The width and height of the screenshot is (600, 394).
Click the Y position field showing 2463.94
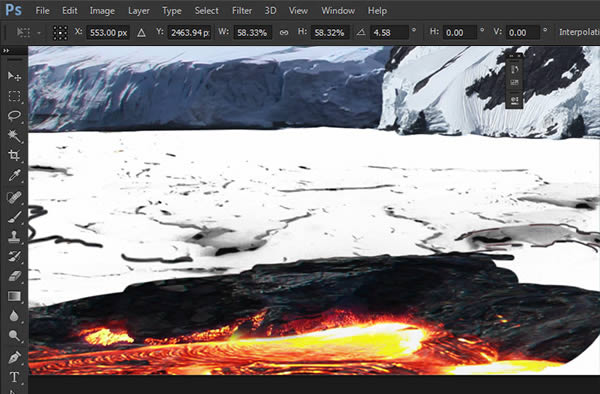(x=189, y=33)
